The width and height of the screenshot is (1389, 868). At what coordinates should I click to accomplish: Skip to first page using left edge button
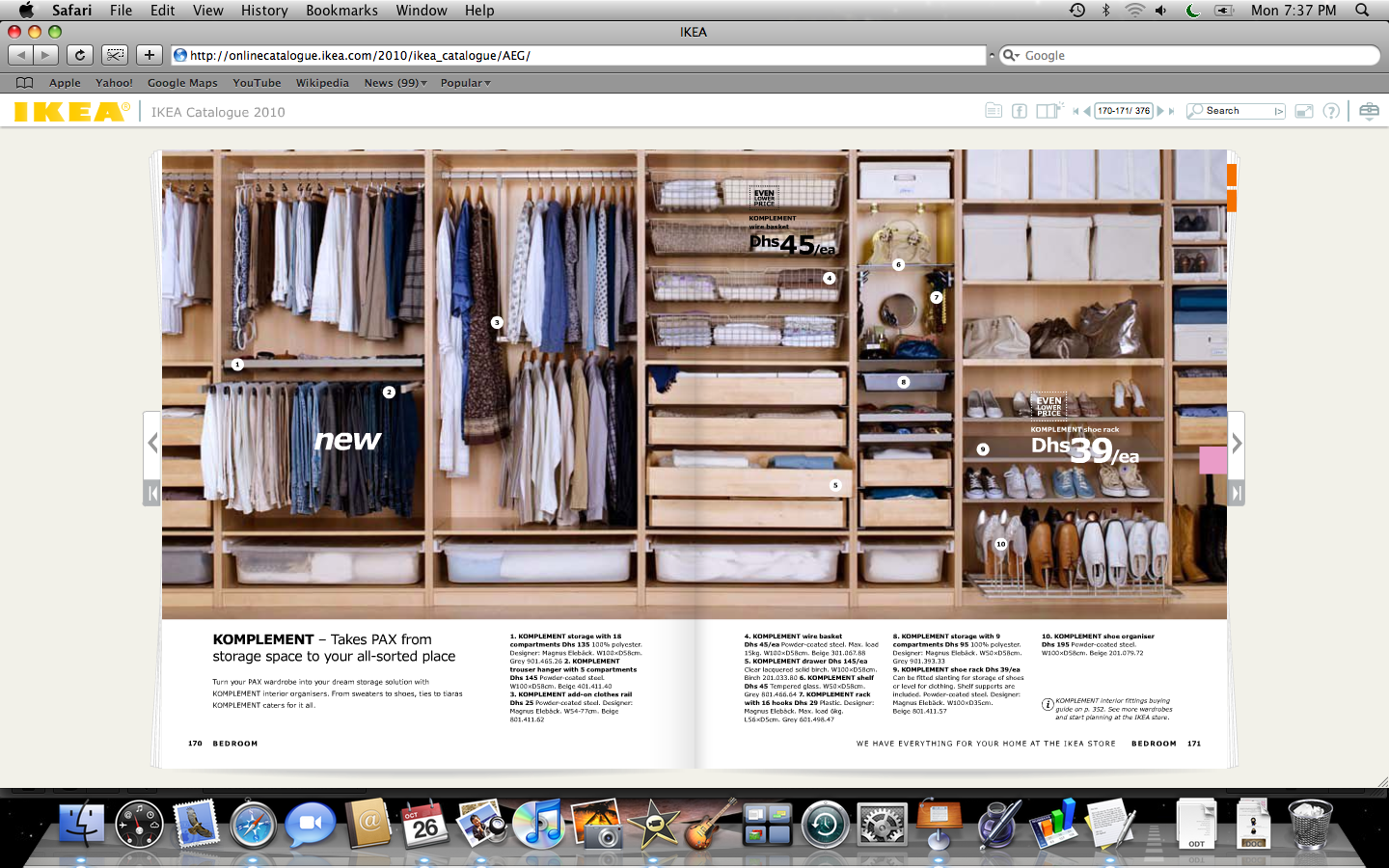(152, 493)
